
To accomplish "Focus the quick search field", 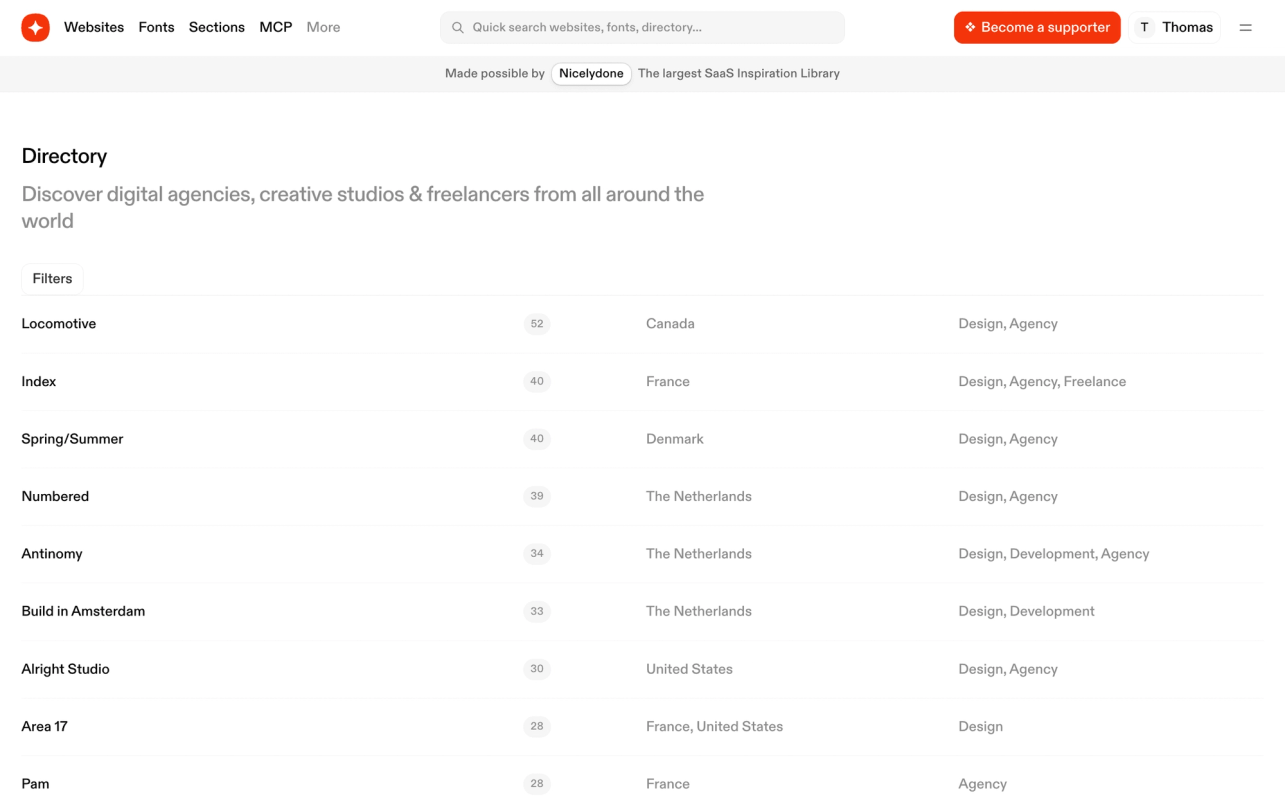I will click(x=642, y=28).
